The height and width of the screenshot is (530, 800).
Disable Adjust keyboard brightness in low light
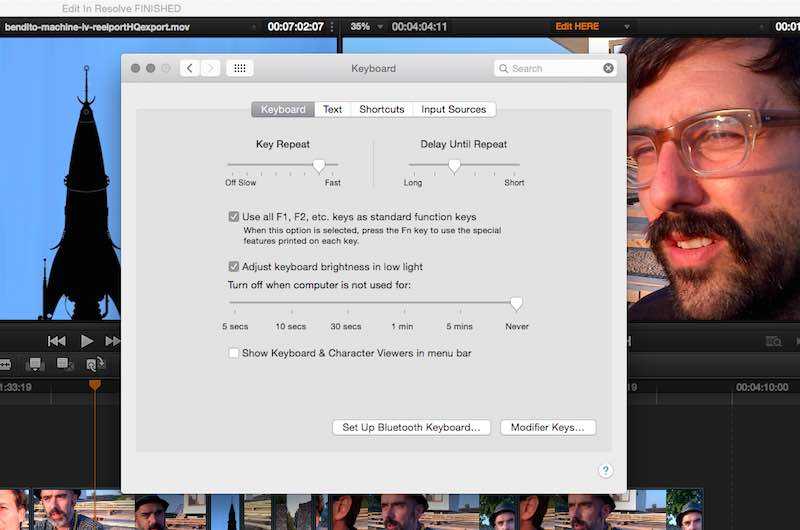[234, 267]
